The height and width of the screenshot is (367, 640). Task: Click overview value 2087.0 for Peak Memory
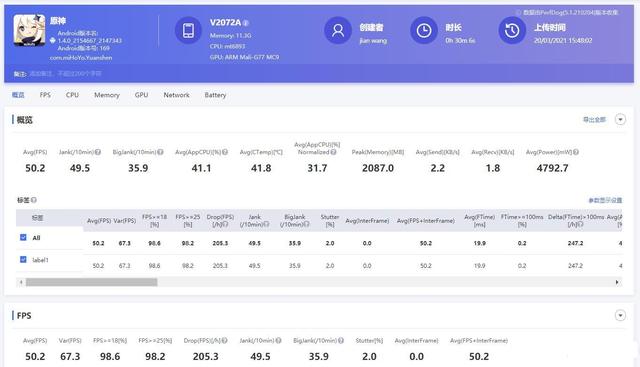pos(378,168)
